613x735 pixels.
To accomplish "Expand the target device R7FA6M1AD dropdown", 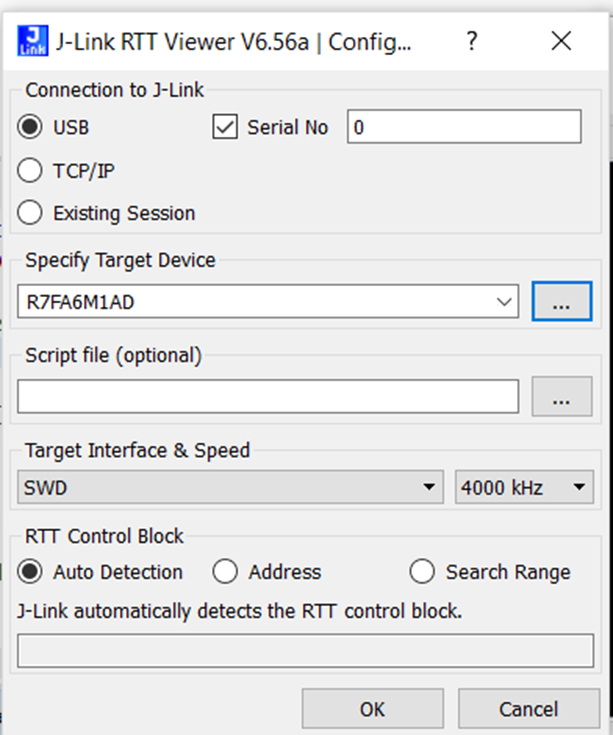I will point(507,302).
